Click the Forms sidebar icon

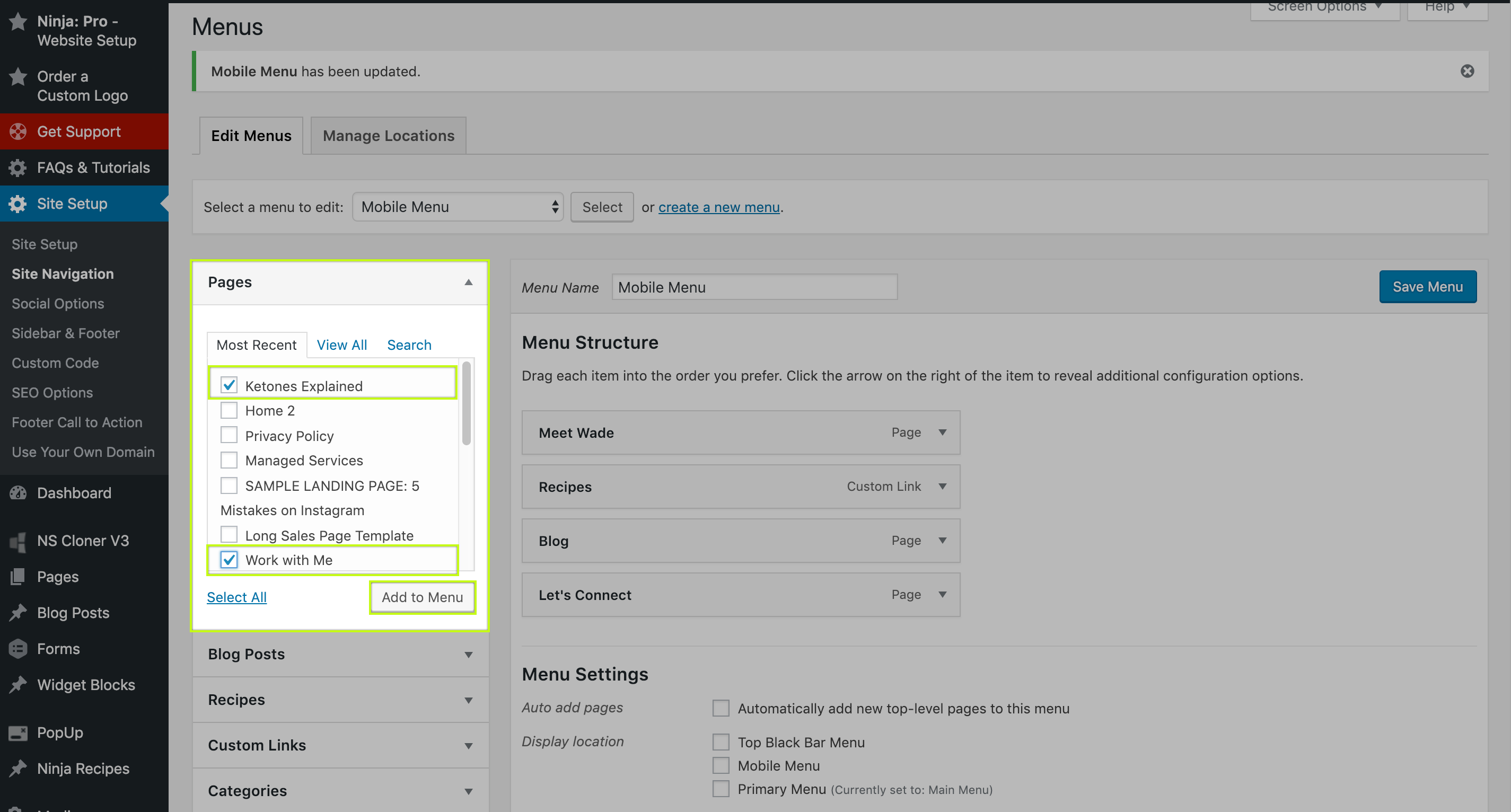click(17, 649)
